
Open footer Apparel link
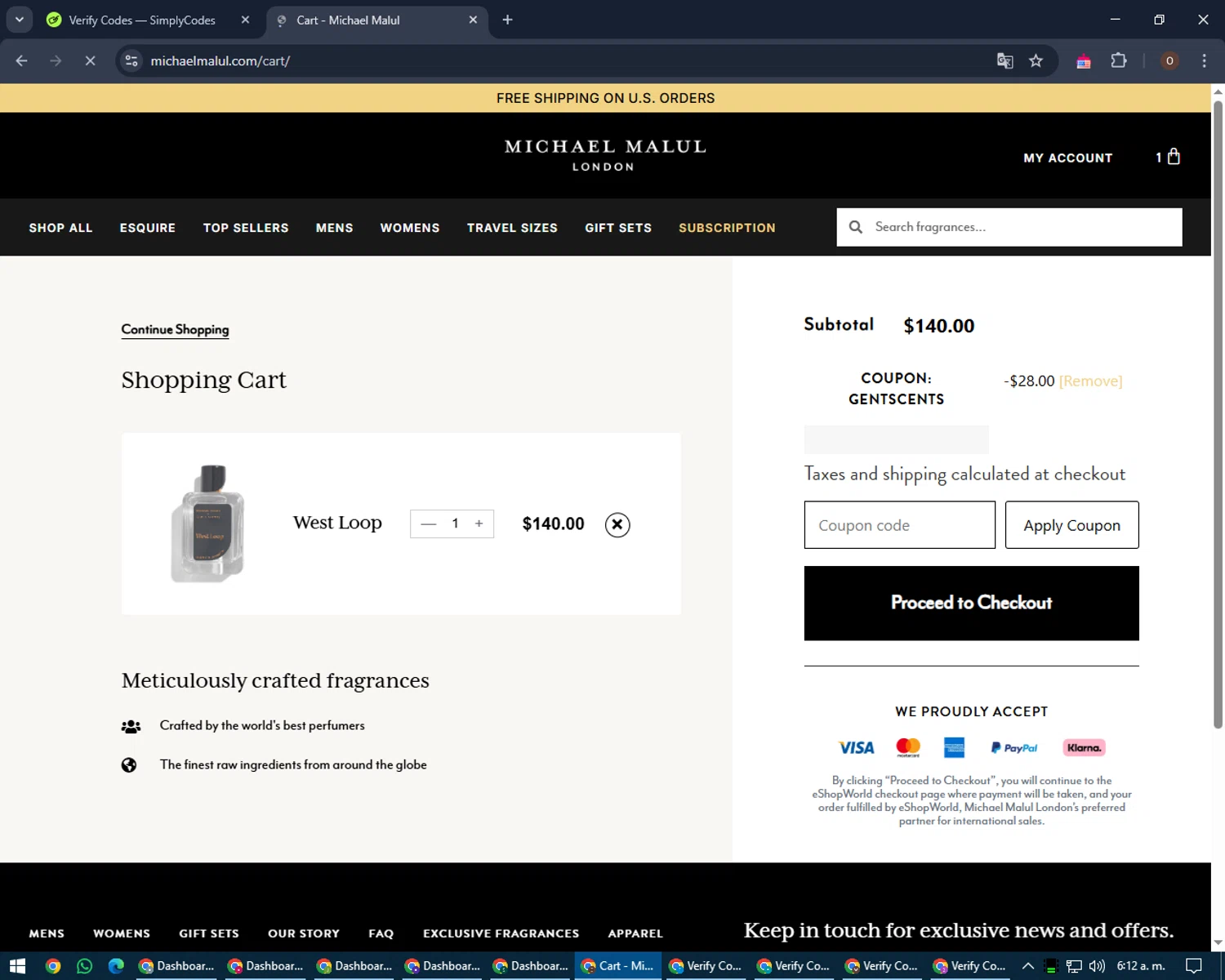pyautogui.click(x=635, y=933)
